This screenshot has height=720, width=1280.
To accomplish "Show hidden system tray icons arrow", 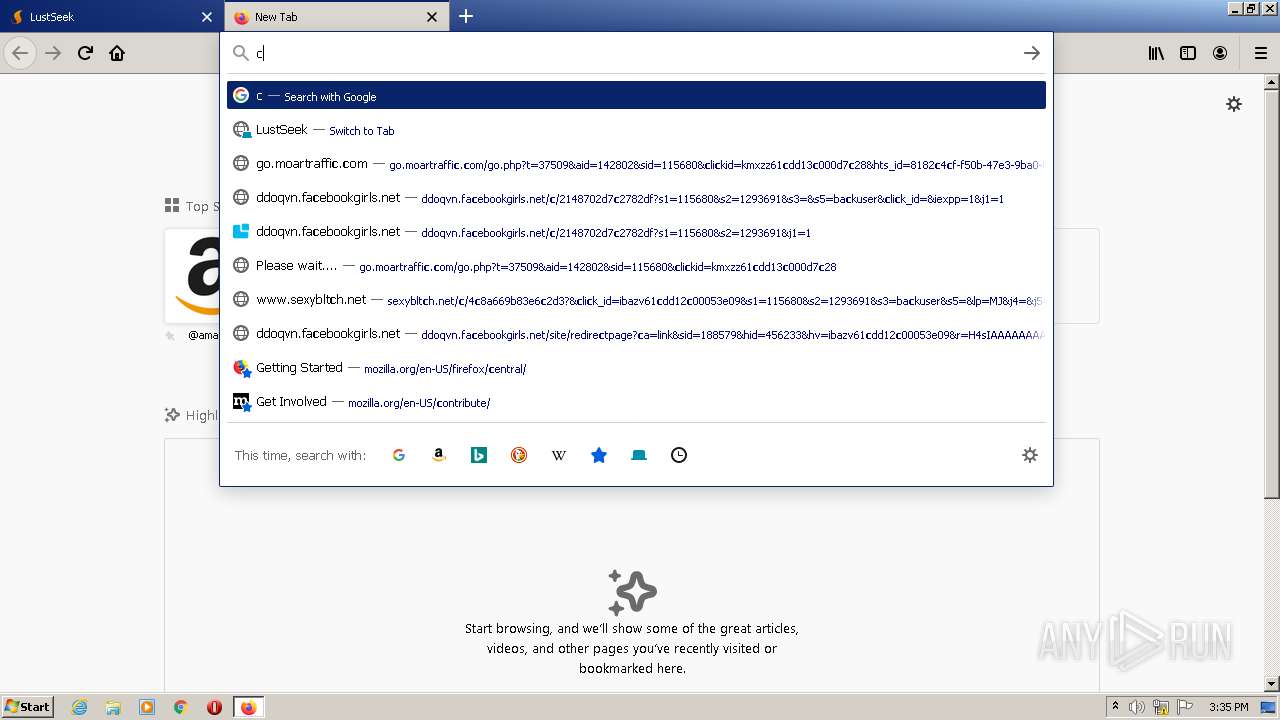I will point(1115,706).
